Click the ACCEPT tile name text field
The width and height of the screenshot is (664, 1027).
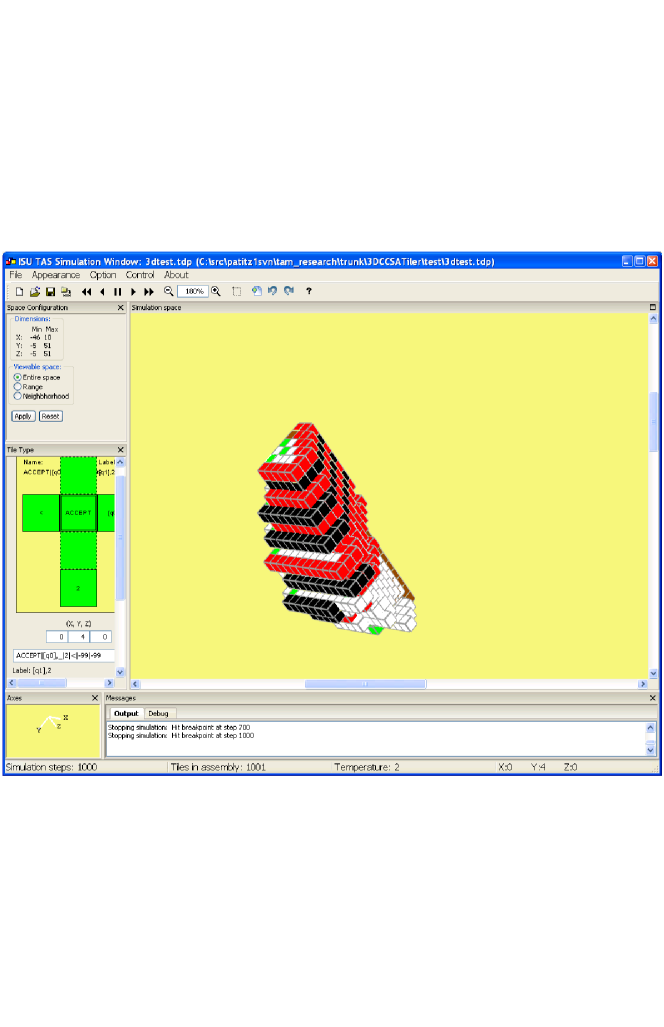pos(64,656)
